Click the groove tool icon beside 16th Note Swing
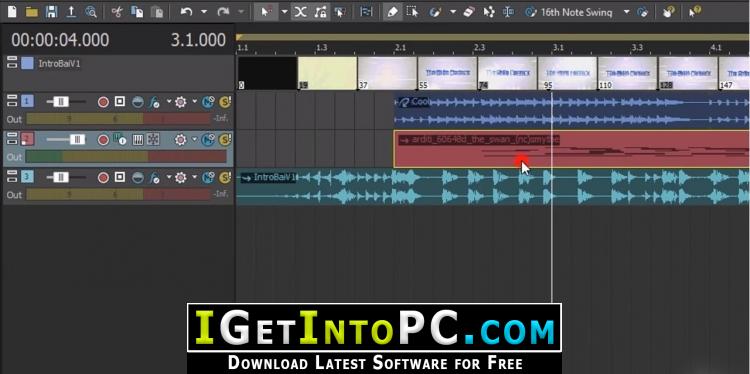 point(531,12)
